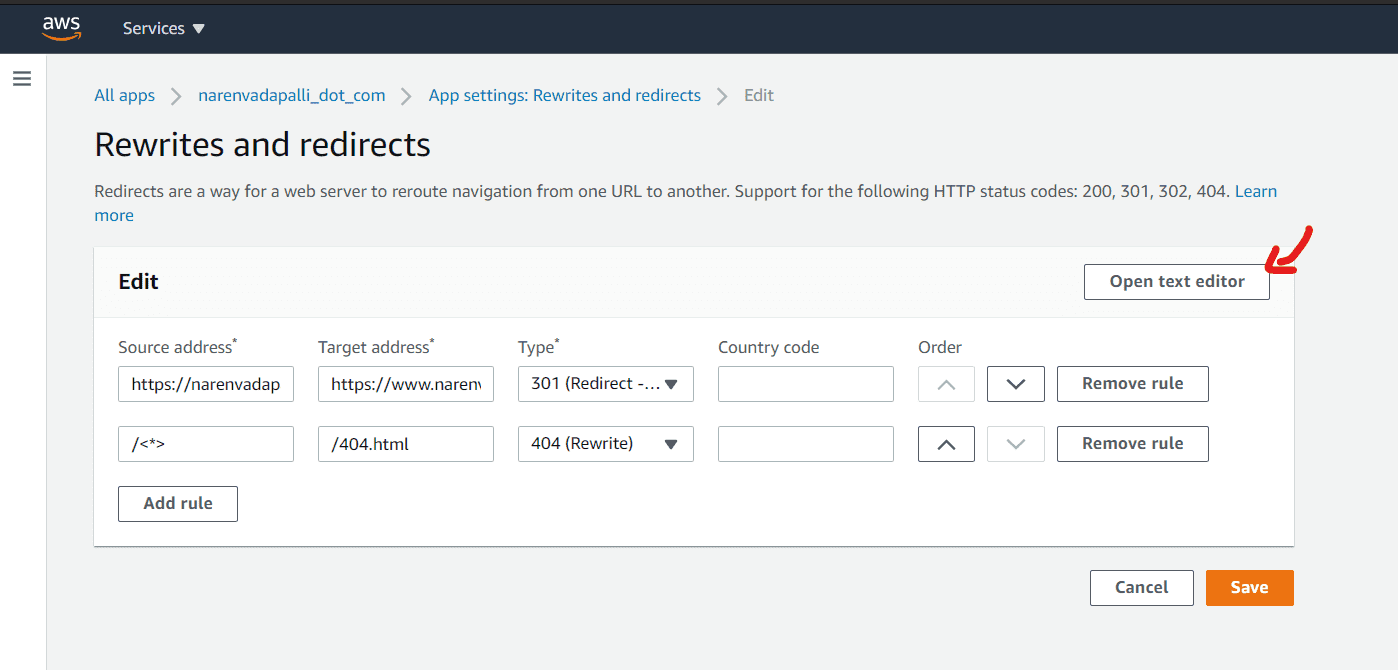Focus the first rule's Country code field
Viewport: 1398px width, 670px height.
(x=806, y=384)
